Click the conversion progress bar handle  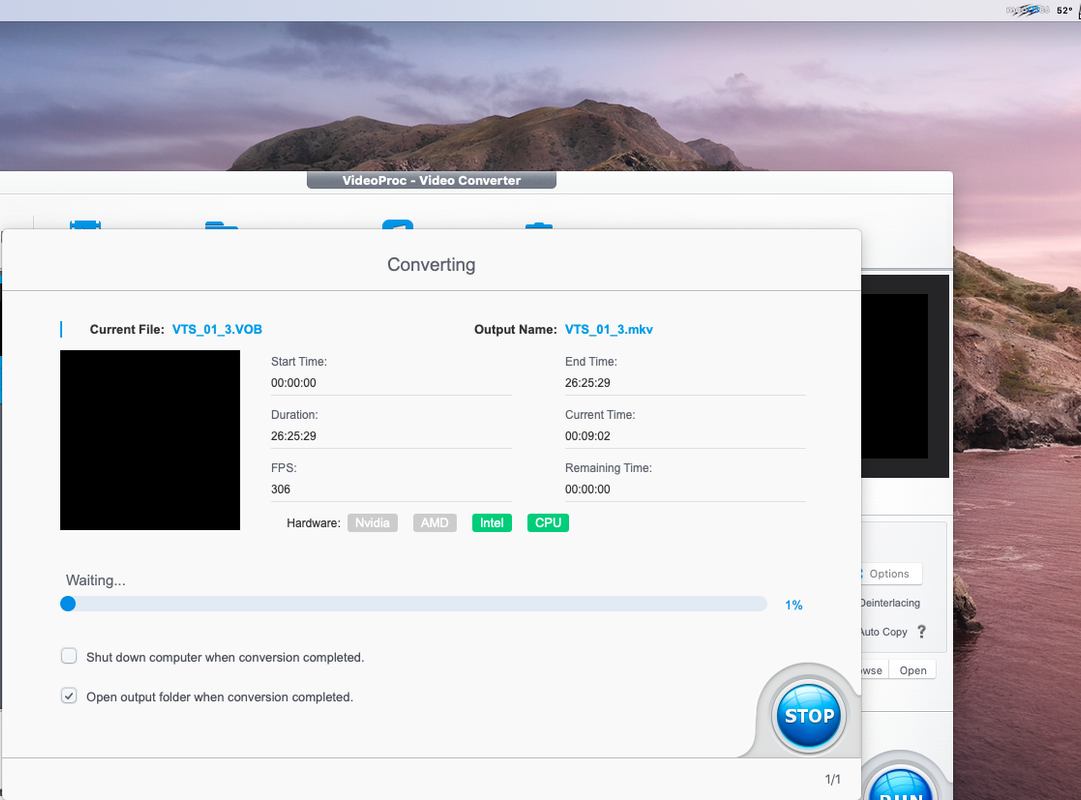(68, 604)
